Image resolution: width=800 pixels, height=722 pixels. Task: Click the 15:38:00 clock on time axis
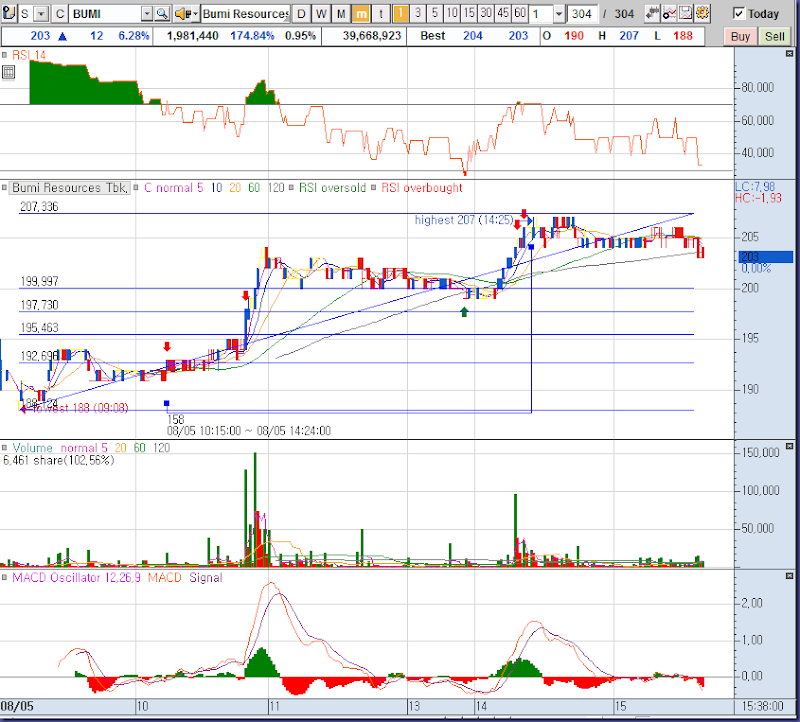763,706
